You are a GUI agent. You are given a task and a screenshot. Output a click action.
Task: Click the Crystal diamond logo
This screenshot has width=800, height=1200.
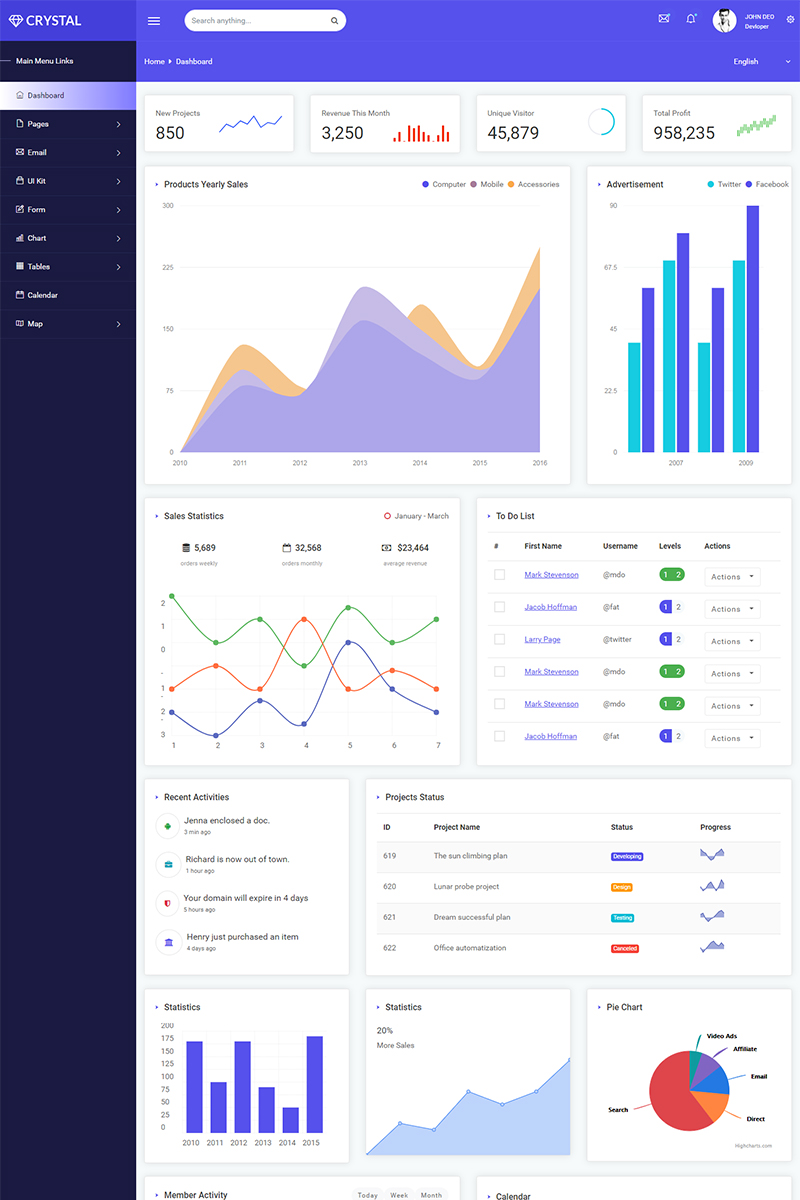pos(15,21)
